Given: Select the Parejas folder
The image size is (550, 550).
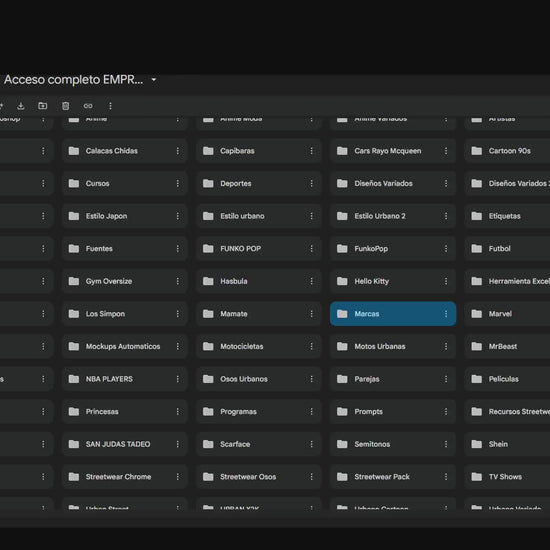Looking at the screenshot, I should click(393, 379).
